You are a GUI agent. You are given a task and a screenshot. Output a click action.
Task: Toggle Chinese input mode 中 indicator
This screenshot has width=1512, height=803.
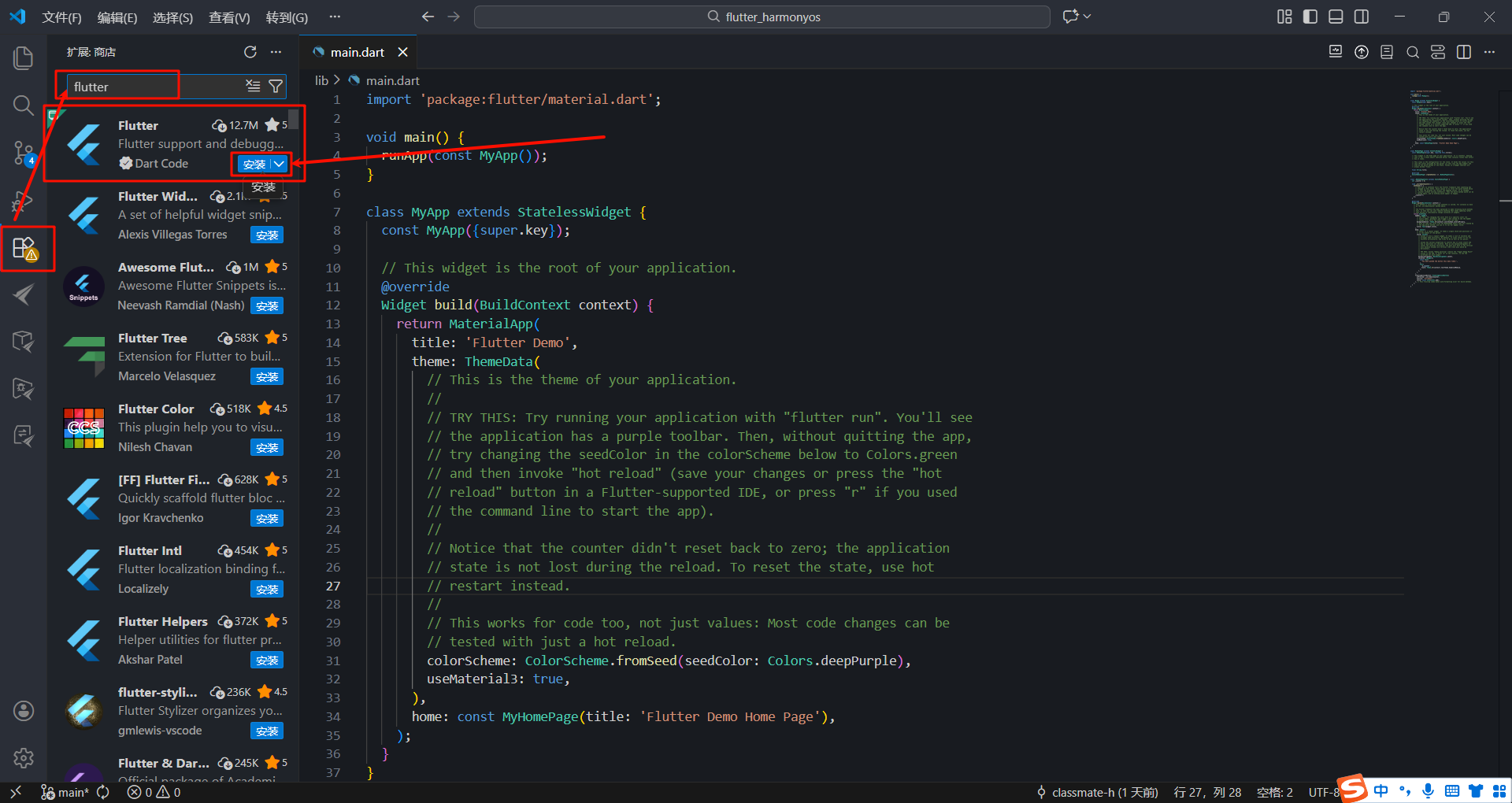(x=1381, y=790)
